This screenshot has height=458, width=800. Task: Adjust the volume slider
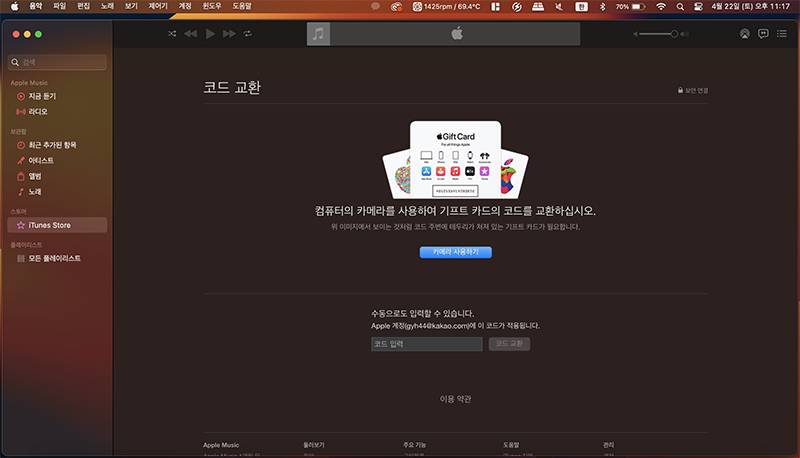point(658,34)
